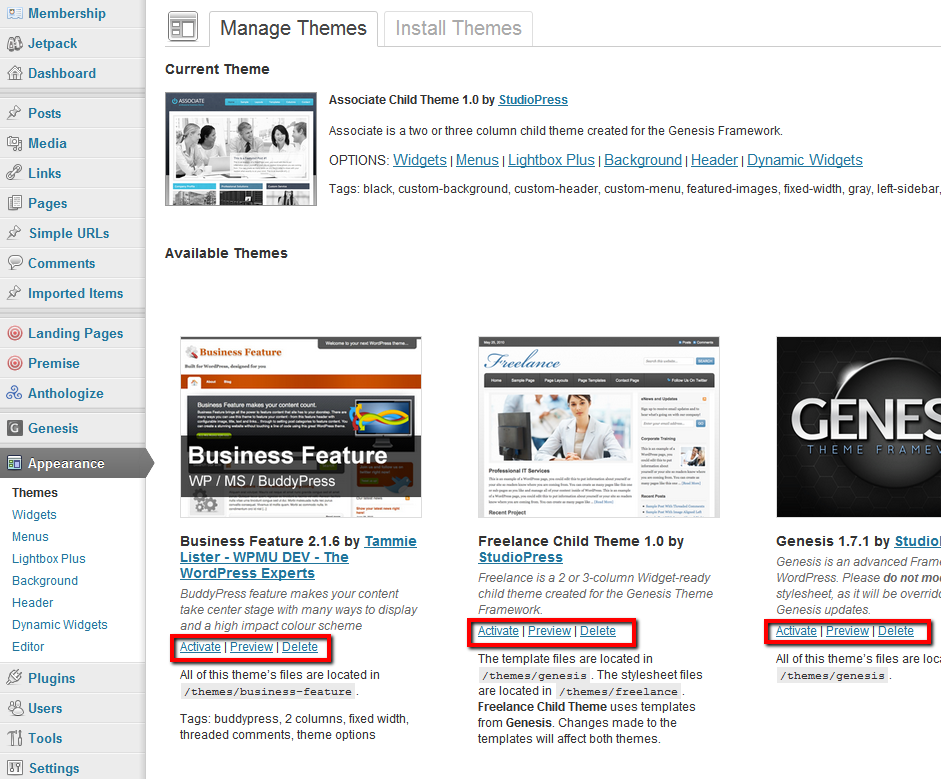Open the Landing Pages menu label
The image size is (941, 779).
pos(76,333)
